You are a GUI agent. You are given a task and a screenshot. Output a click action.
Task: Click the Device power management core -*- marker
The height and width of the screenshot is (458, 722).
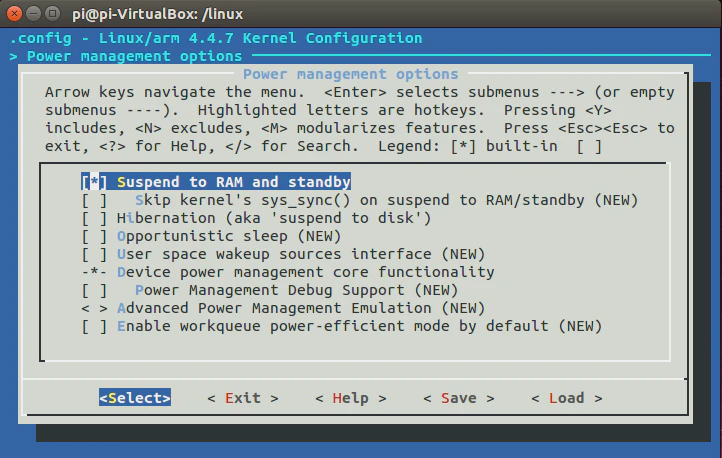94,272
